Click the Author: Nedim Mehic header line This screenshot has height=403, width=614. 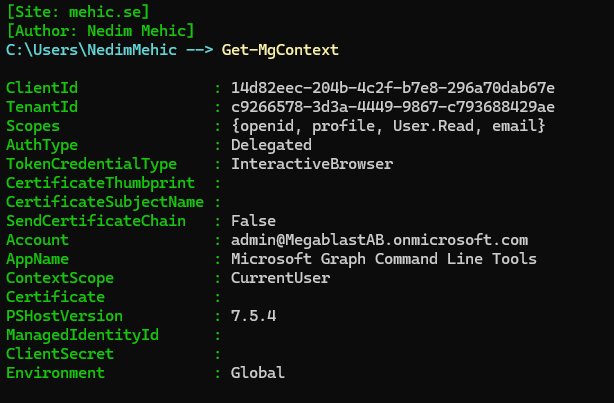pyautogui.click(x=100, y=30)
